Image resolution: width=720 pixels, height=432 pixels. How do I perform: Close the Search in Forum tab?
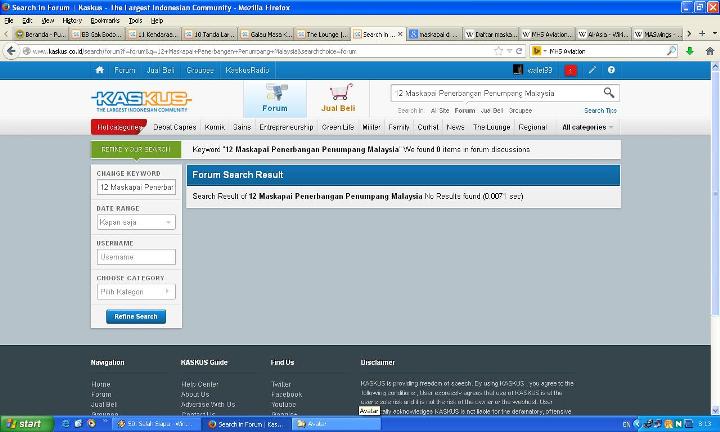[400, 34]
